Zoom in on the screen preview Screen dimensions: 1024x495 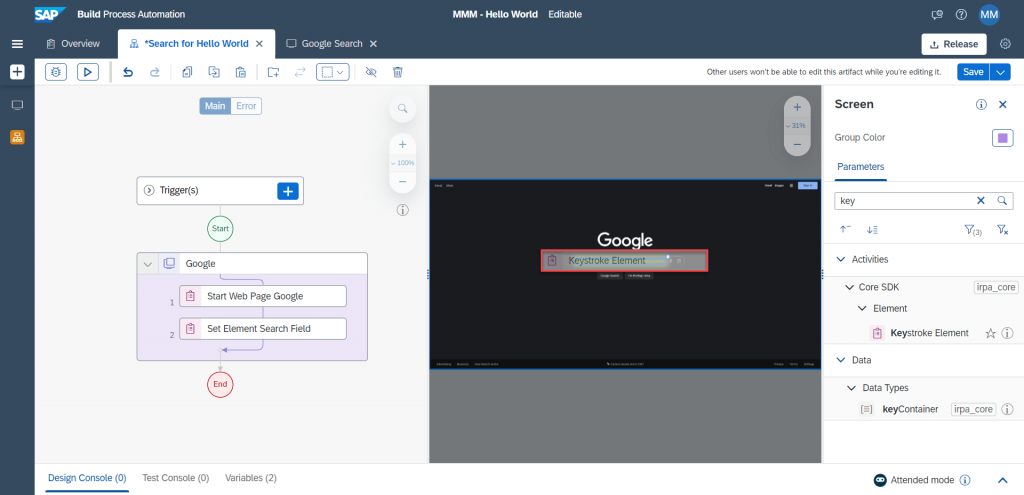click(797, 108)
